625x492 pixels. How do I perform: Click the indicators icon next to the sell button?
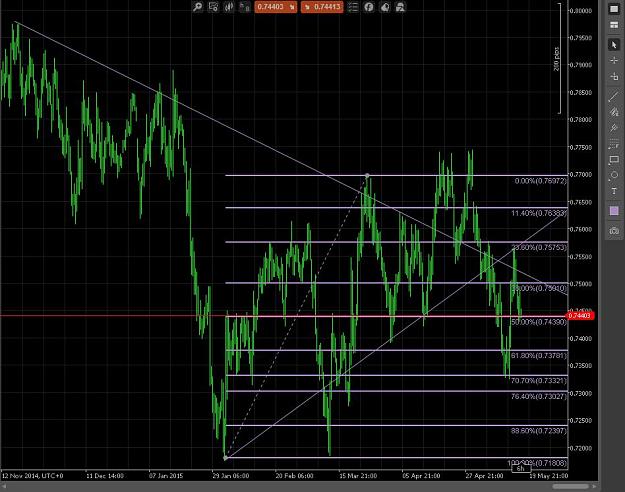(244, 7)
